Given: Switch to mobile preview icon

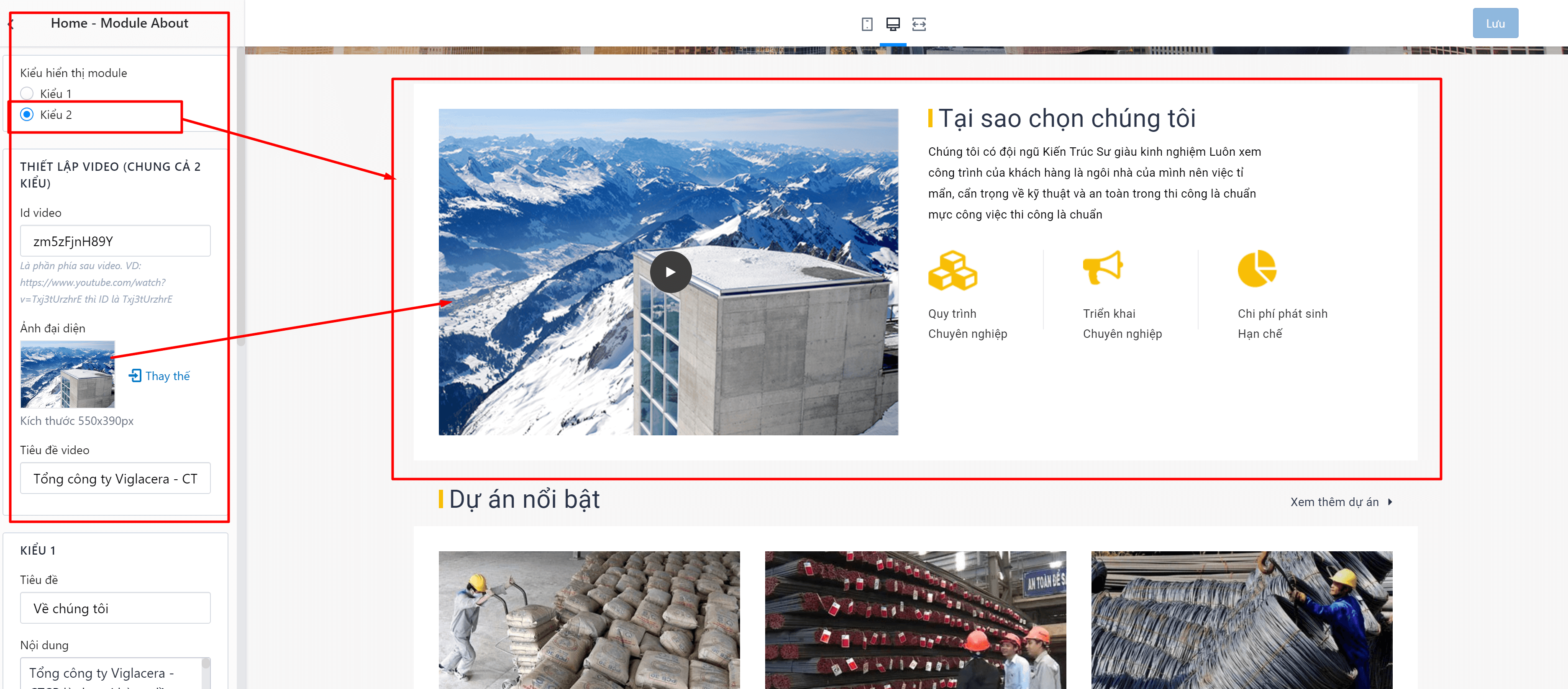Looking at the screenshot, I should (x=867, y=24).
